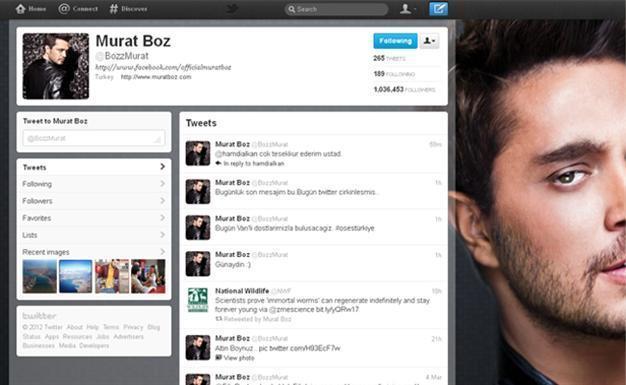
Task: Click the 21h timestamp on the Altın Boynuz tweet
Action: [436, 339]
